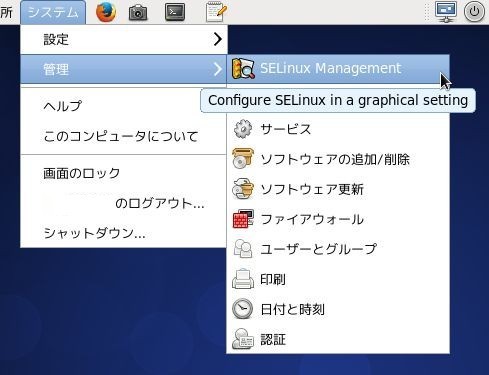
Task: Click the network display icon in tray
Action: [x=446, y=12]
